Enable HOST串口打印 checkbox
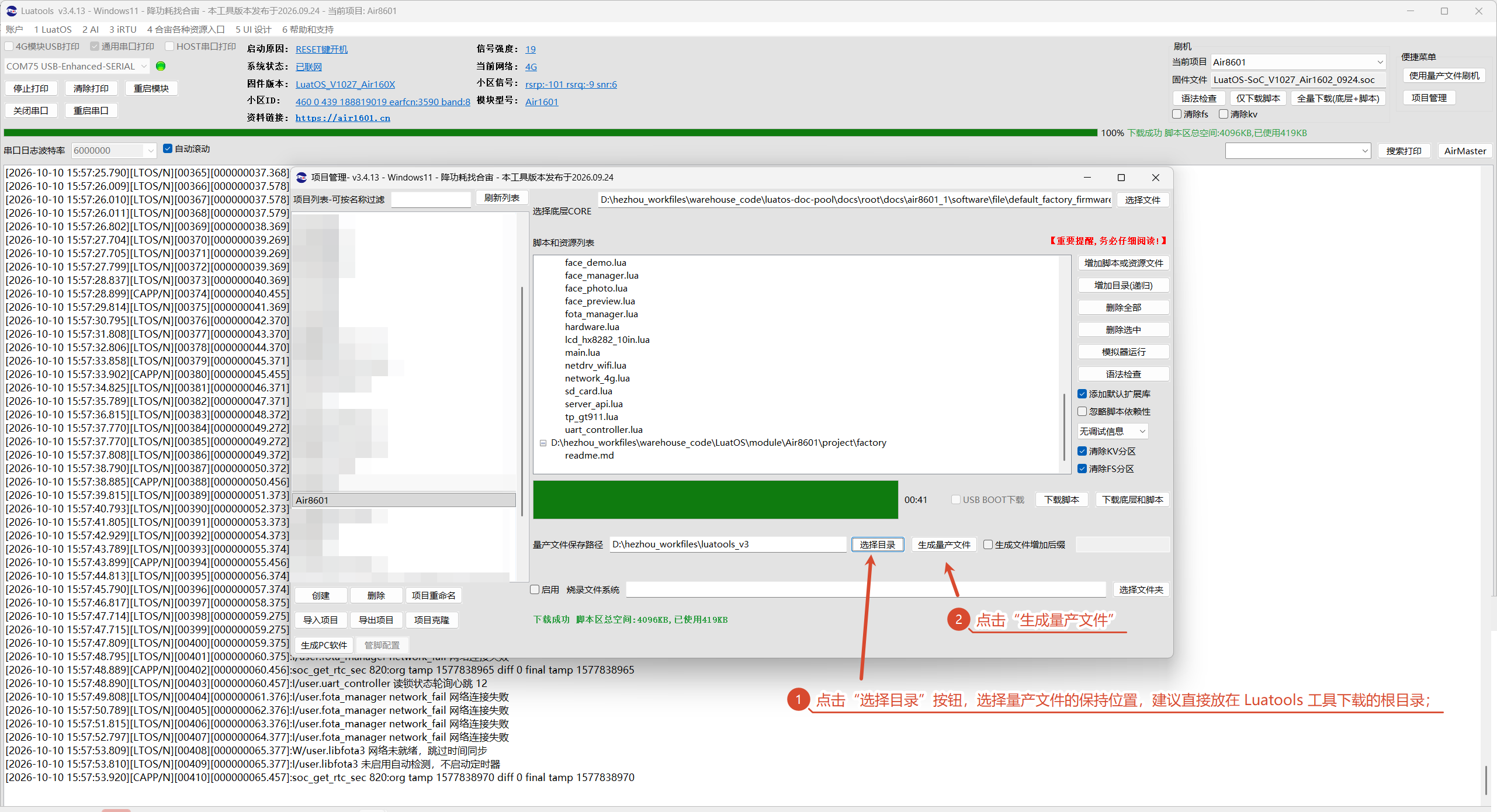This screenshot has width=1497, height=812. 169,46
